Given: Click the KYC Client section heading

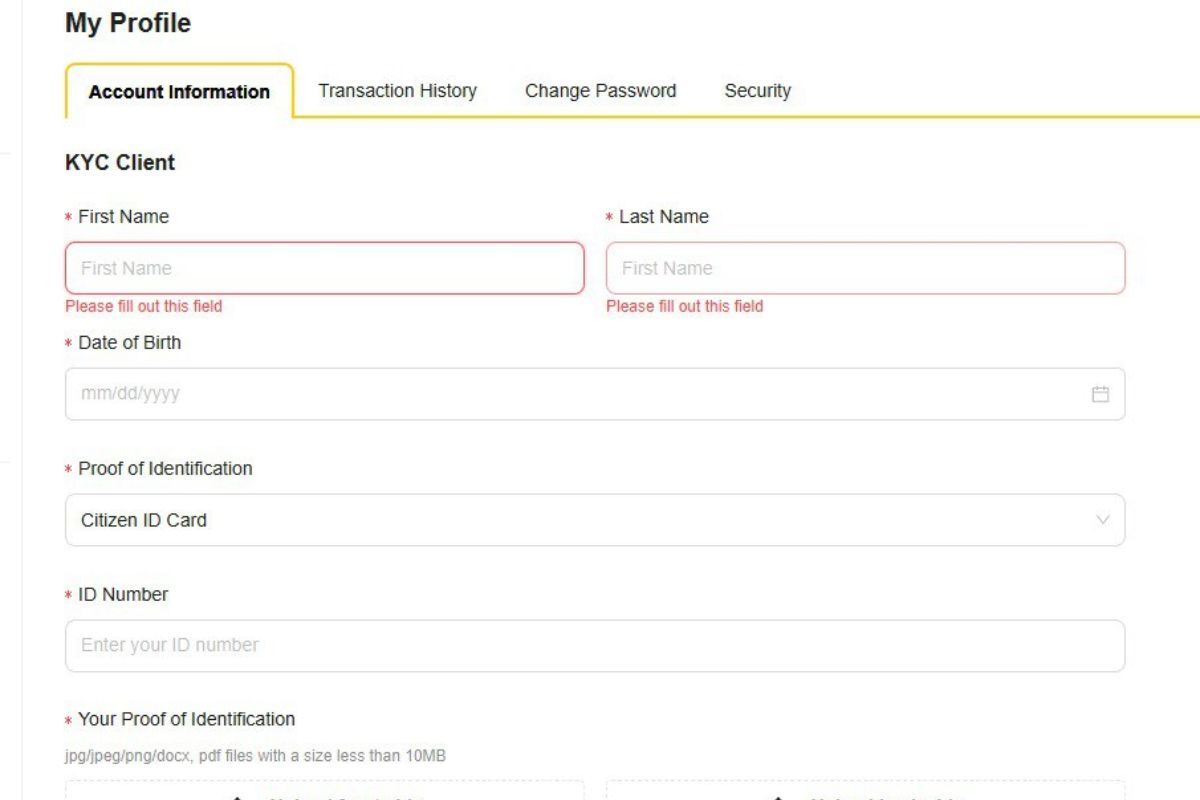Looking at the screenshot, I should (120, 162).
